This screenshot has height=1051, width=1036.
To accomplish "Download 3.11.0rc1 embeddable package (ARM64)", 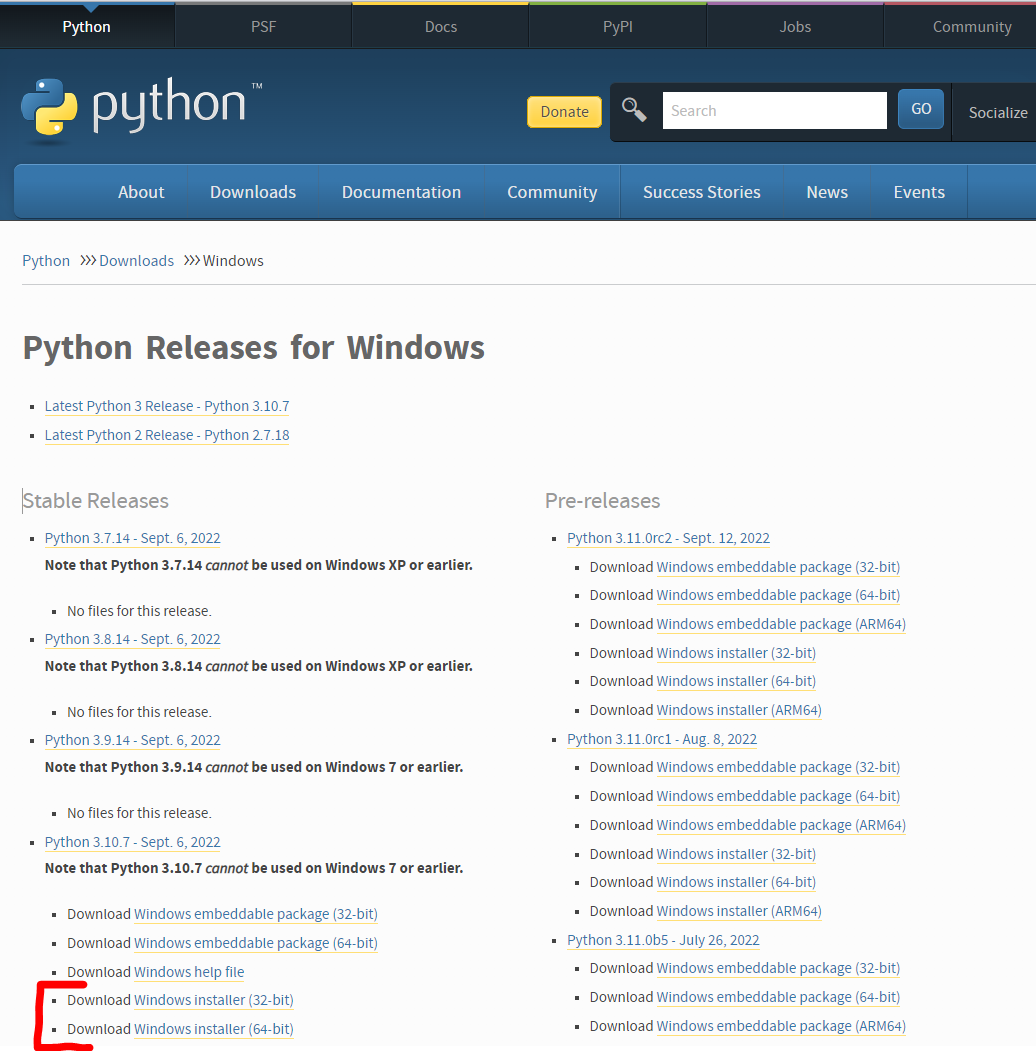I will [781, 825].
